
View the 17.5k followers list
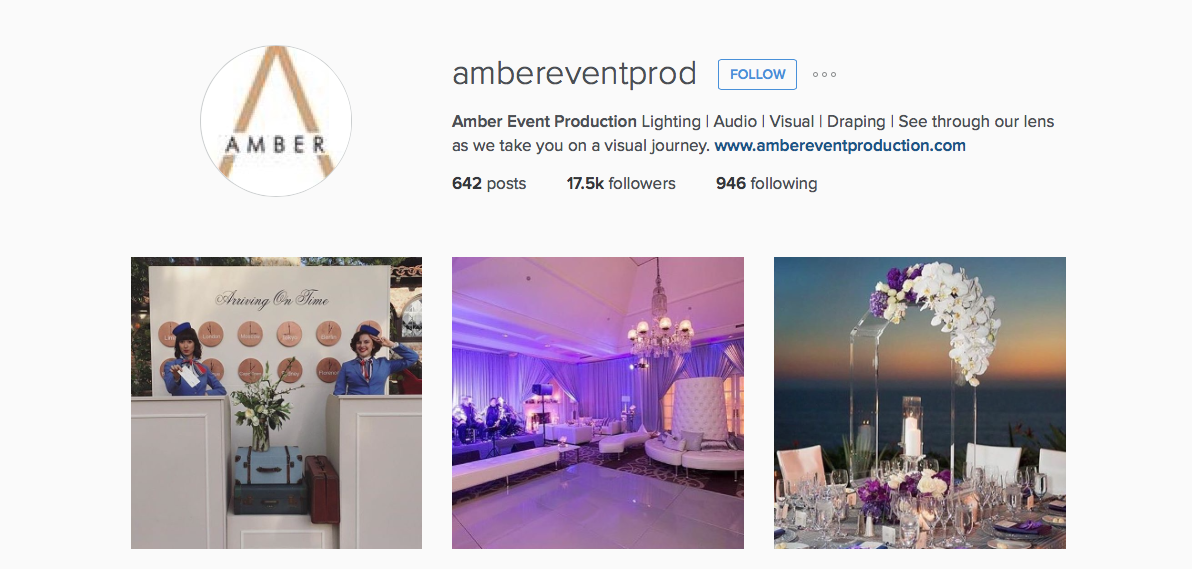pyautogui.click(x=621, y=183)
